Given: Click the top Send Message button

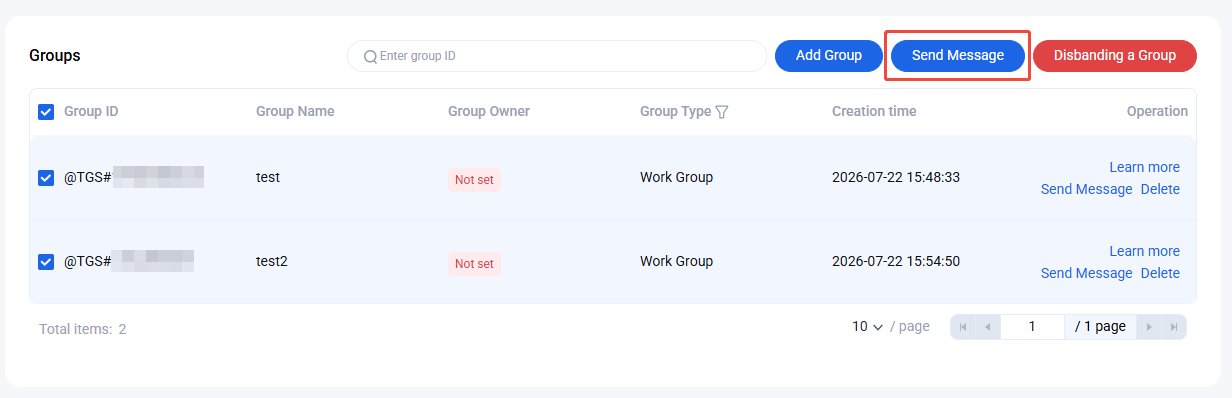Looking at the screenshot, I should tap(958, 56).
